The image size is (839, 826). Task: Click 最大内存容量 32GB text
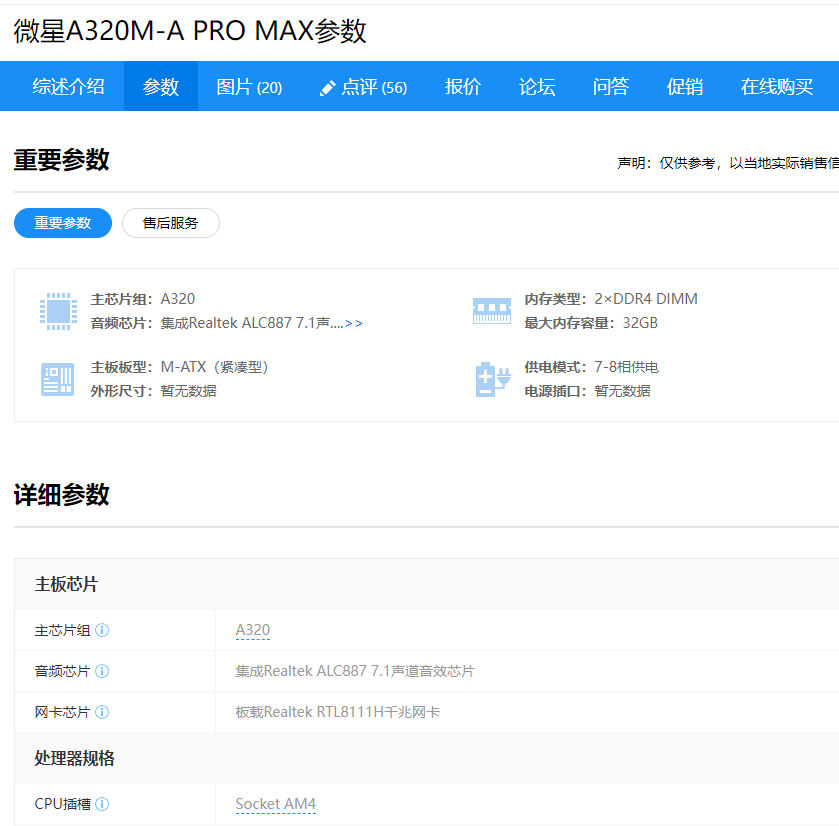pyautogui.click(x=591, y=323)
